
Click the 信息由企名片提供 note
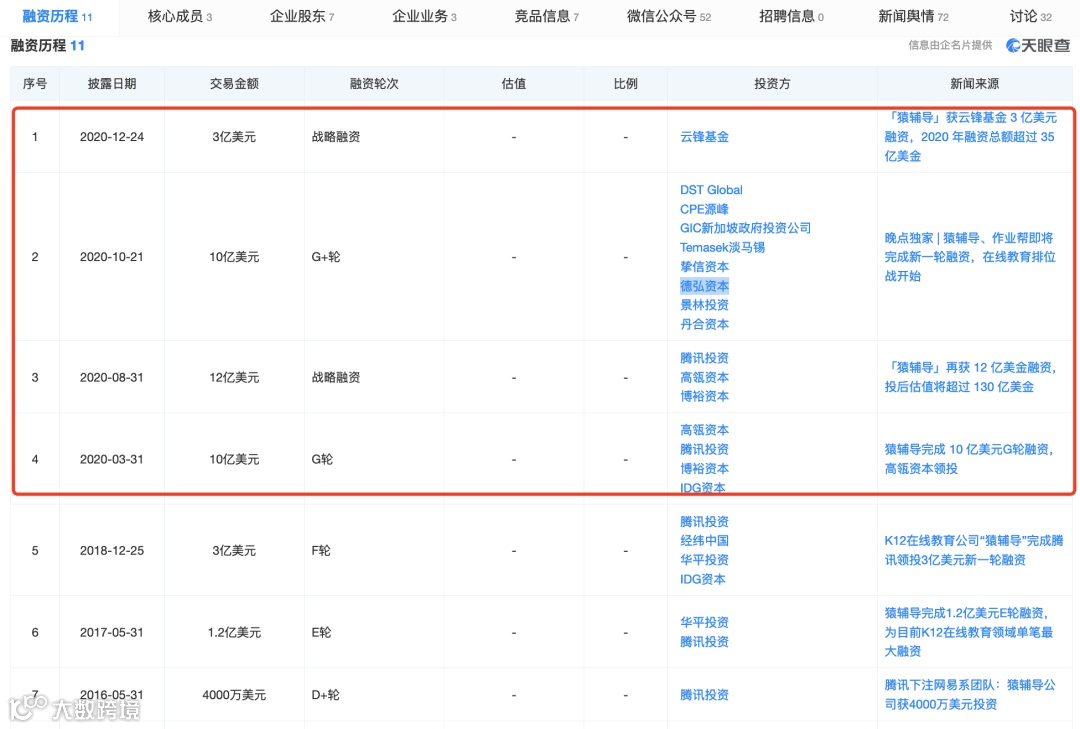tap(951, 45)
